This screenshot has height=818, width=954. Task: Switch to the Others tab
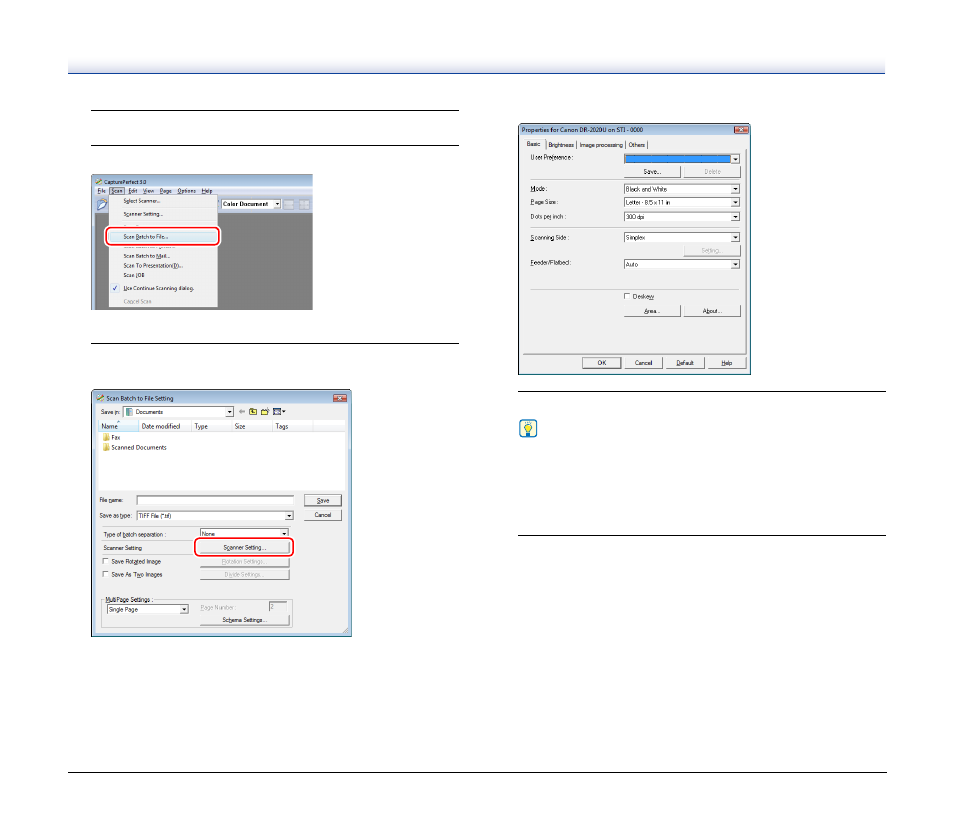tap(637, 145)
